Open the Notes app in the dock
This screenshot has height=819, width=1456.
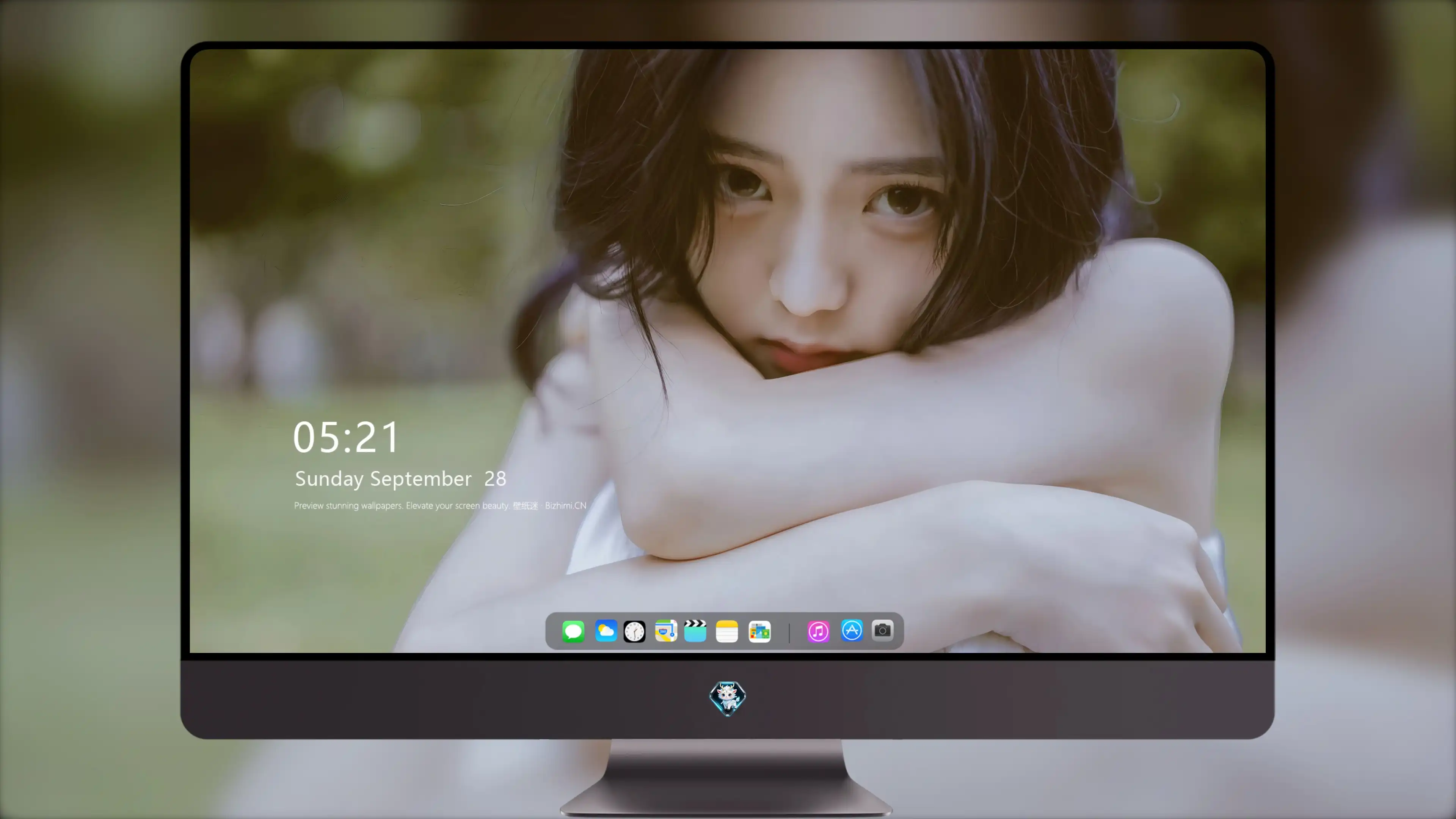(727, 631)
